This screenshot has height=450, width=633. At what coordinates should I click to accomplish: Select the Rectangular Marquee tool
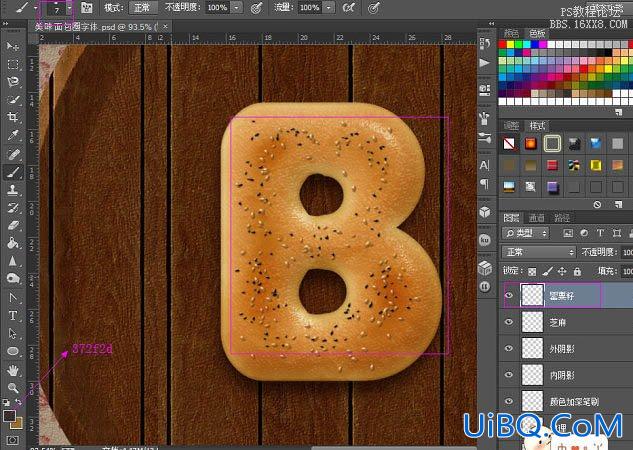(13, 64)
